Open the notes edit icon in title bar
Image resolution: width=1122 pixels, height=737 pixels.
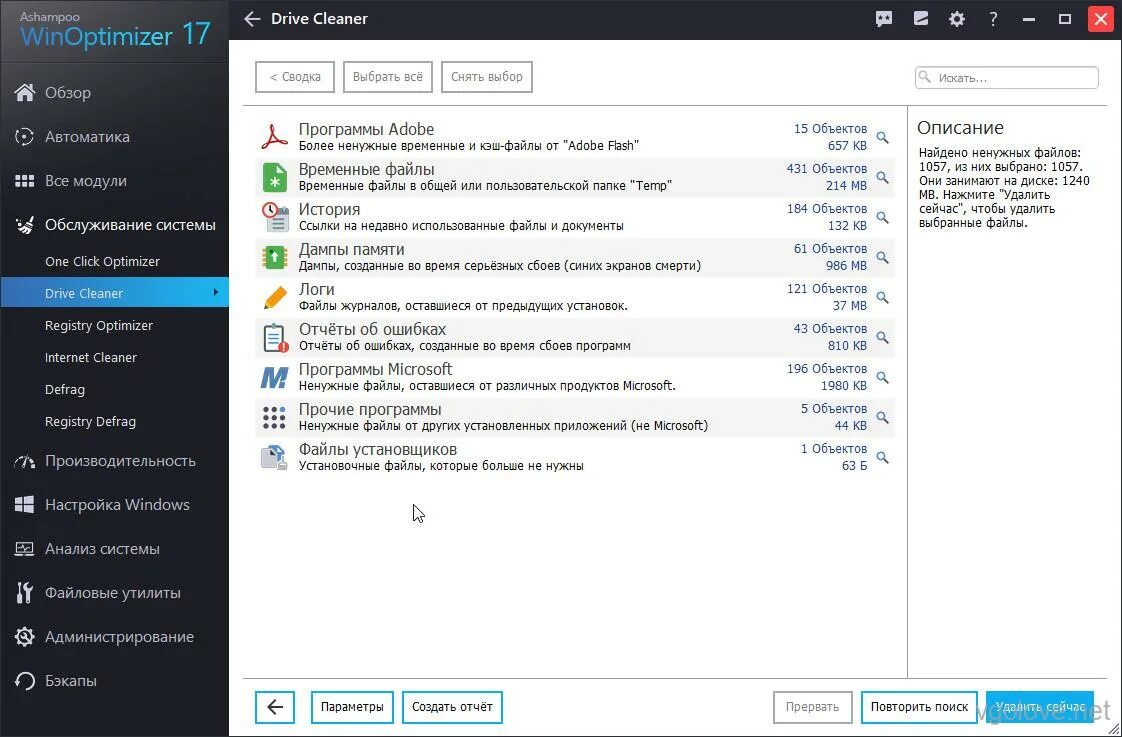[920, 19]
